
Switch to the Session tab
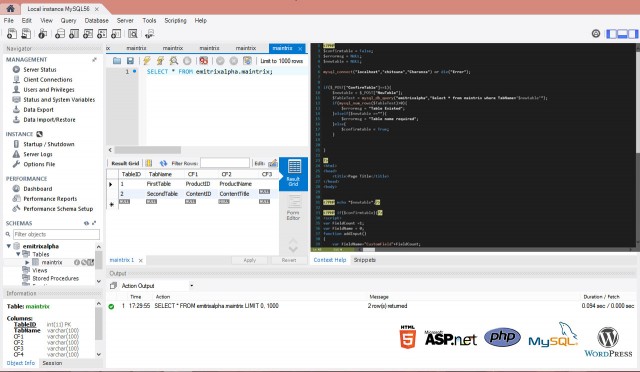tap(52, 363)
